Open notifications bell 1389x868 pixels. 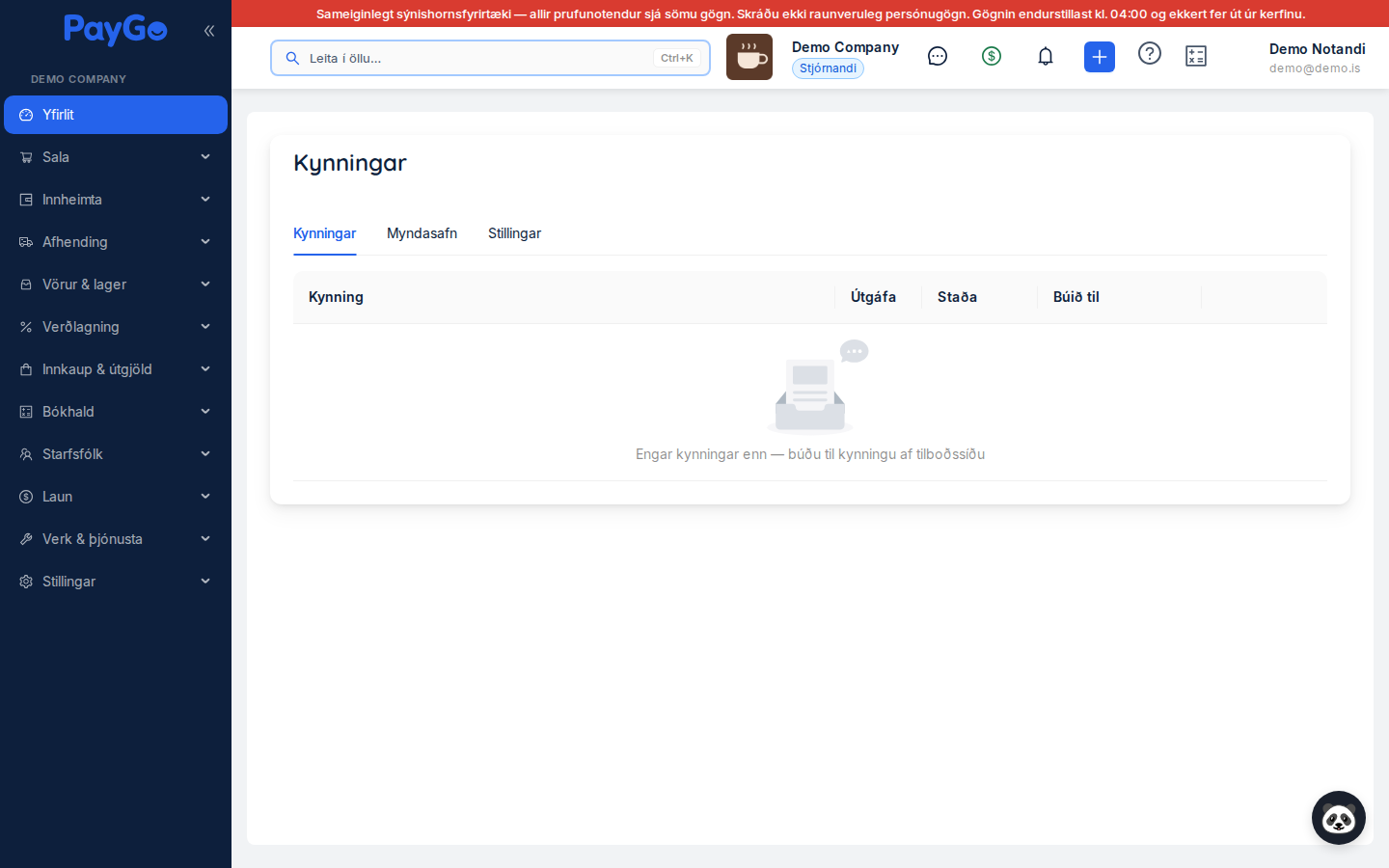(x=1046, y=57)
